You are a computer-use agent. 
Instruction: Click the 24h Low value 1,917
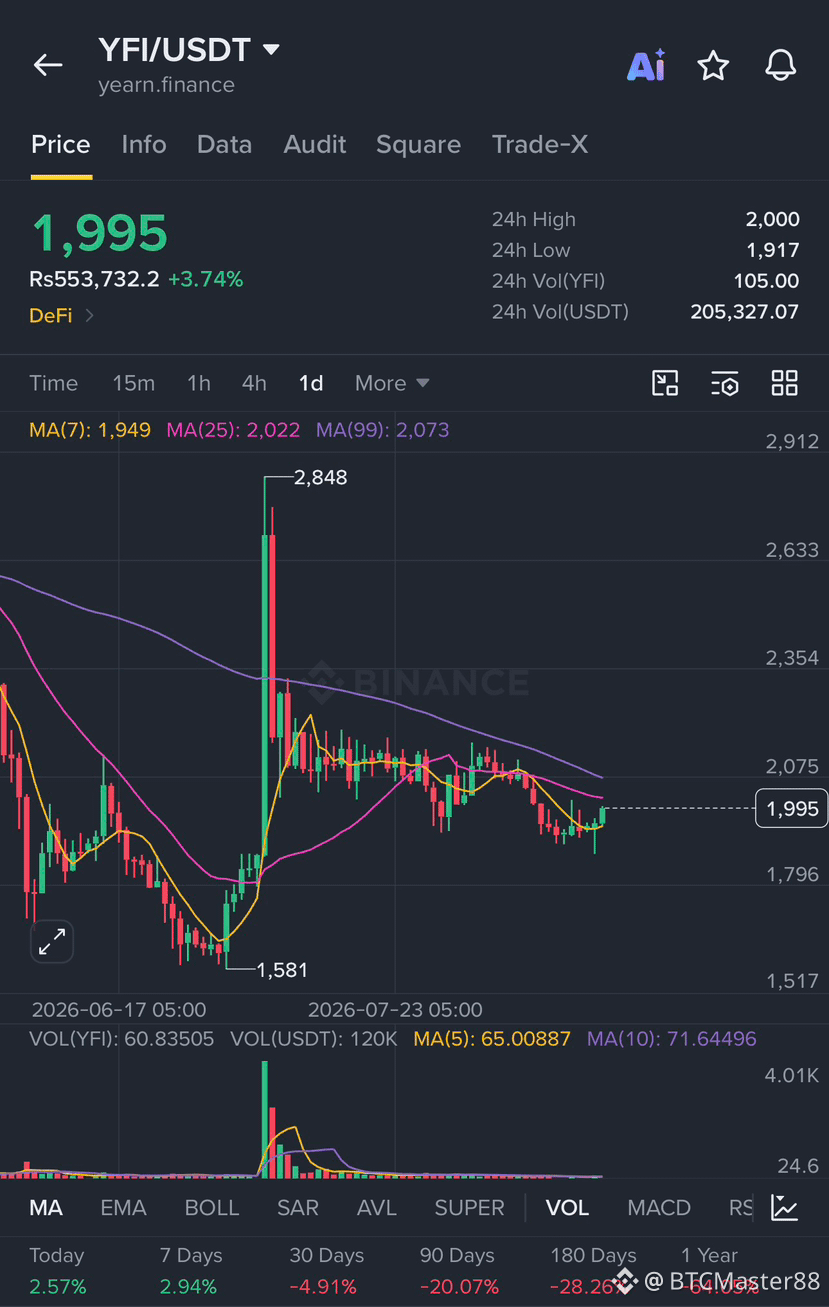pos(773,250)
